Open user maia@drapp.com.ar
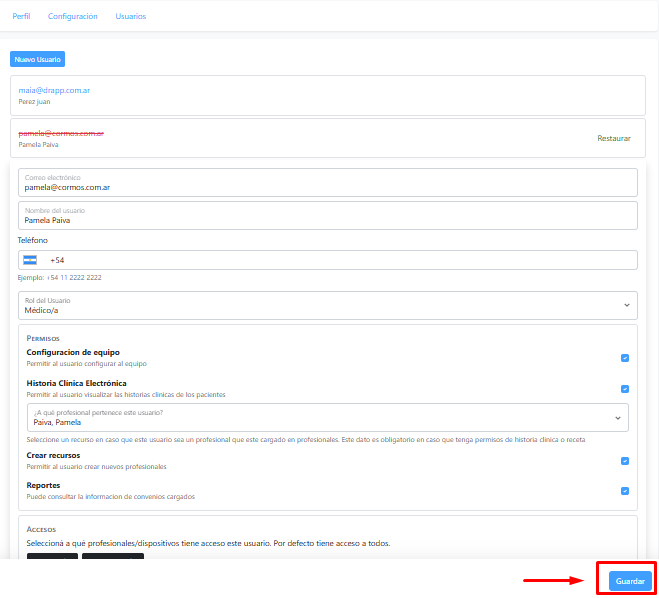The height and width of the screenshot is (598, 659). click(x=54, y=90)
